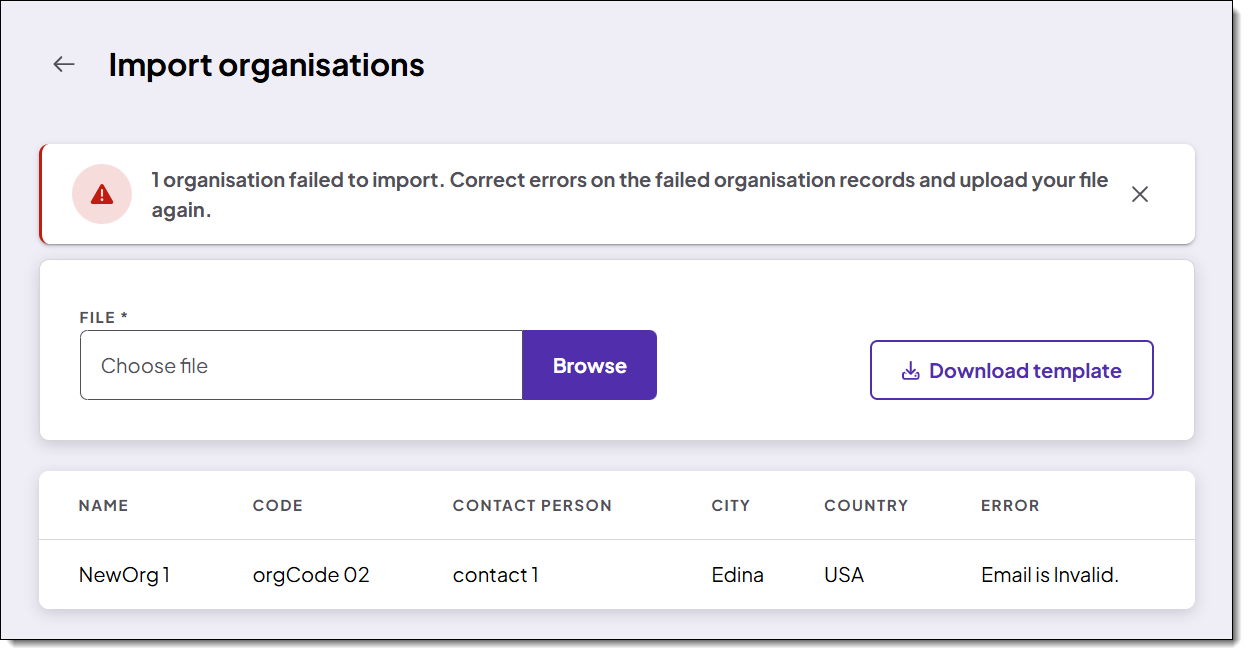Select the Contact Person column header
1248x655 pixels.
532,506
